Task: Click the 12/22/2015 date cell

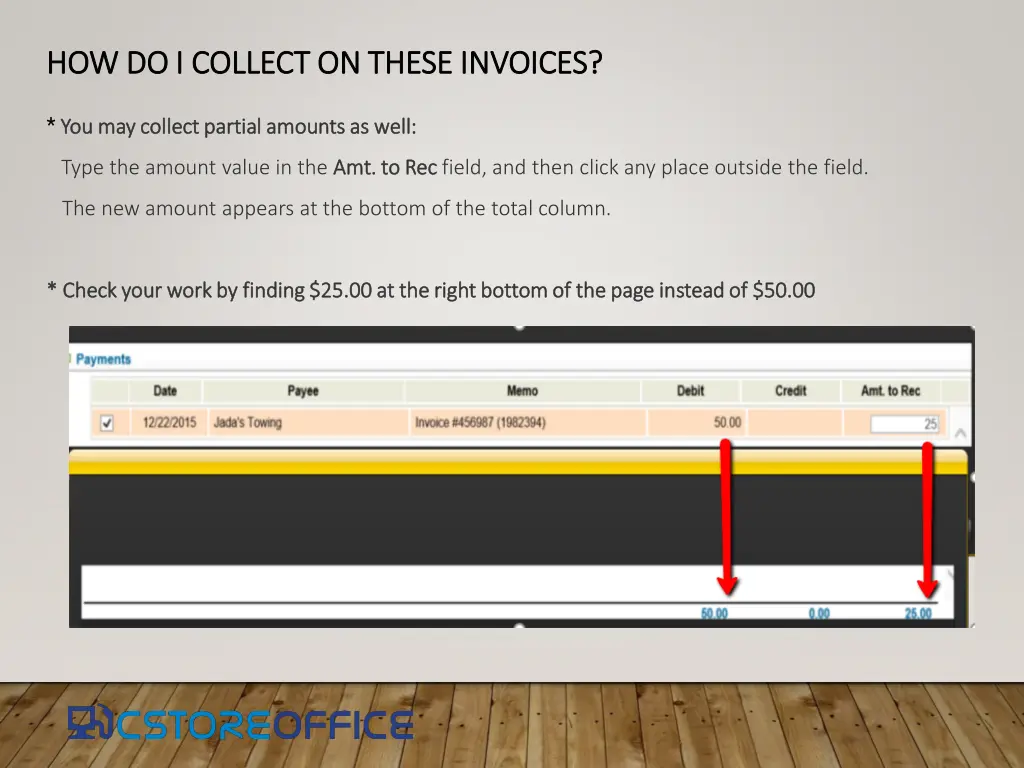Action: click(169, 423)
